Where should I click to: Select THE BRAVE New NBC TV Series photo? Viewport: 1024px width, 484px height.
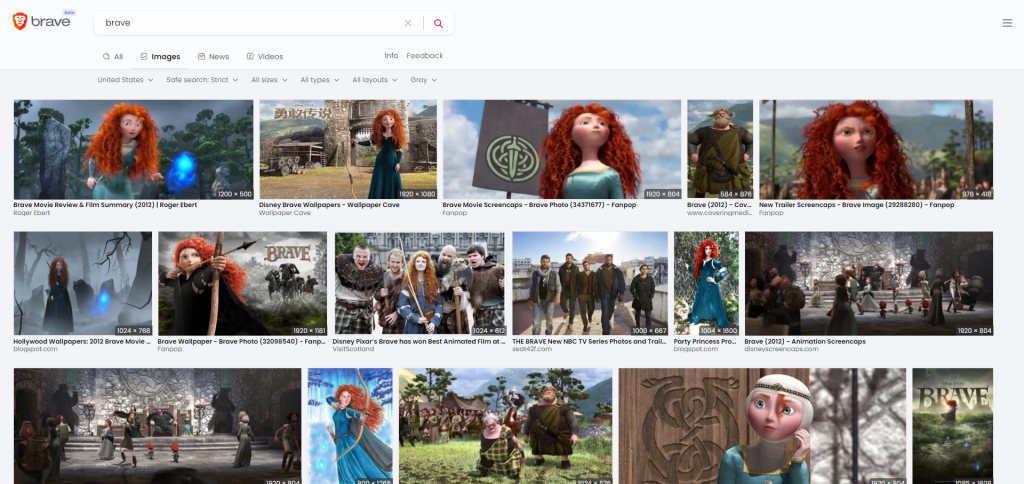coord(589,283)
